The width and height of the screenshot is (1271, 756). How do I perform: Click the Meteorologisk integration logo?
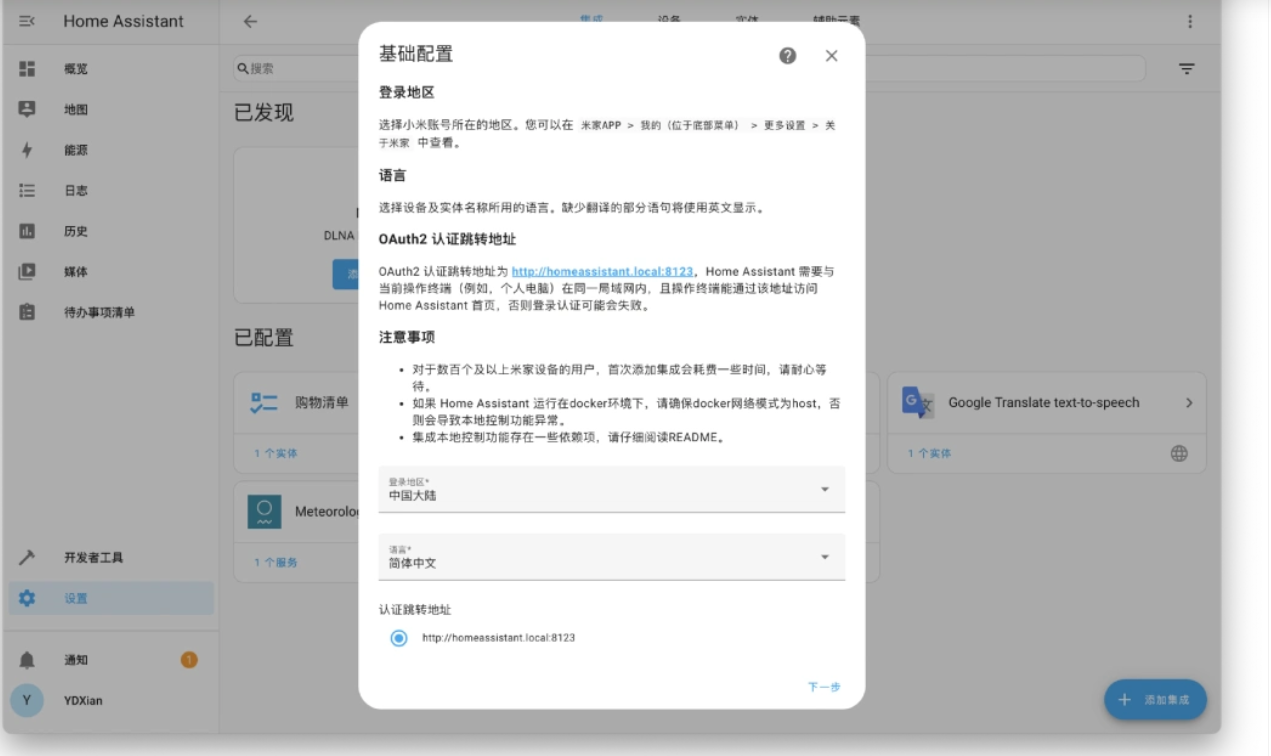click(x=264, y=512)
